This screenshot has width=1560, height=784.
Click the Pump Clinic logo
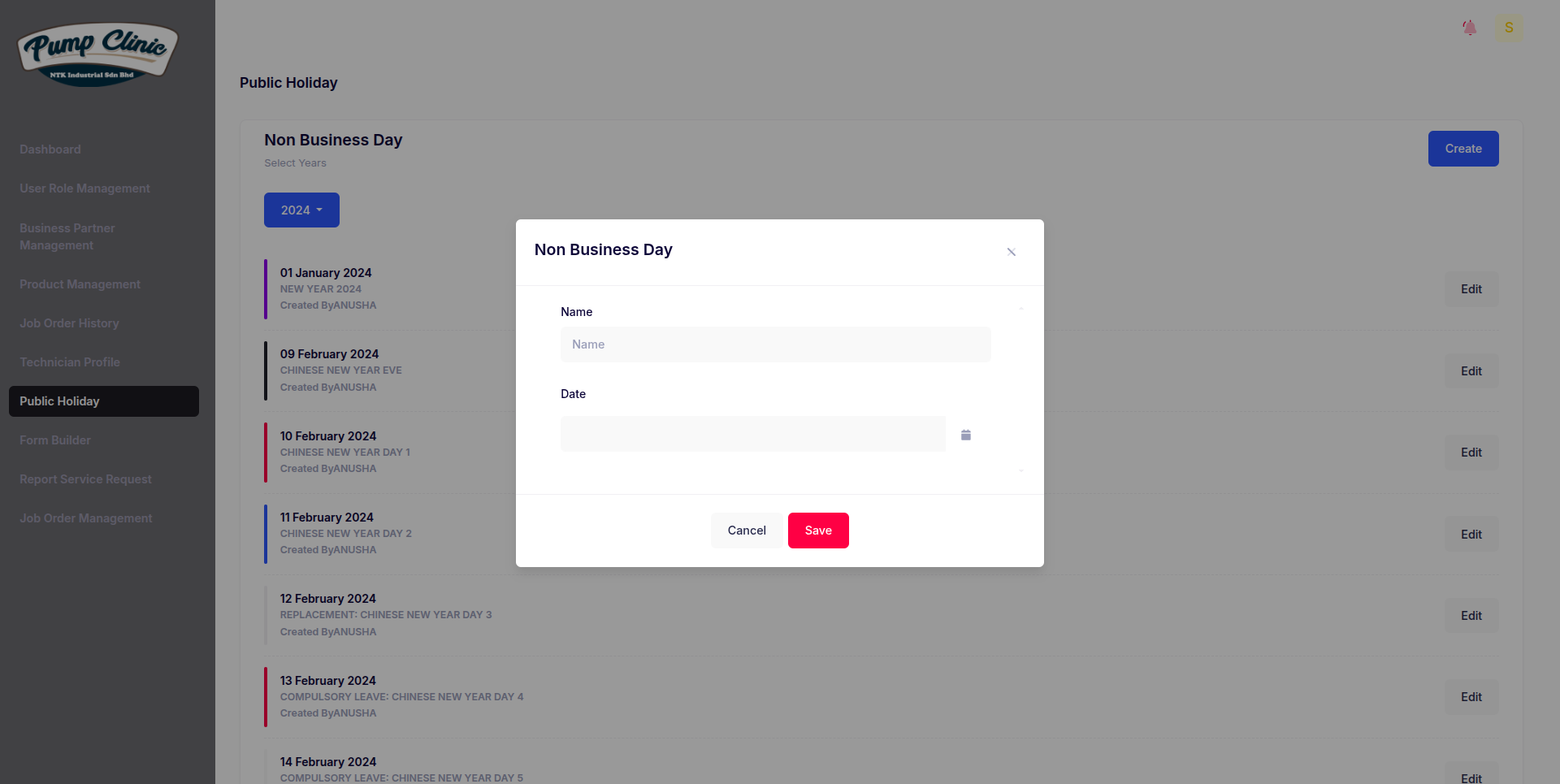(97, 54)
